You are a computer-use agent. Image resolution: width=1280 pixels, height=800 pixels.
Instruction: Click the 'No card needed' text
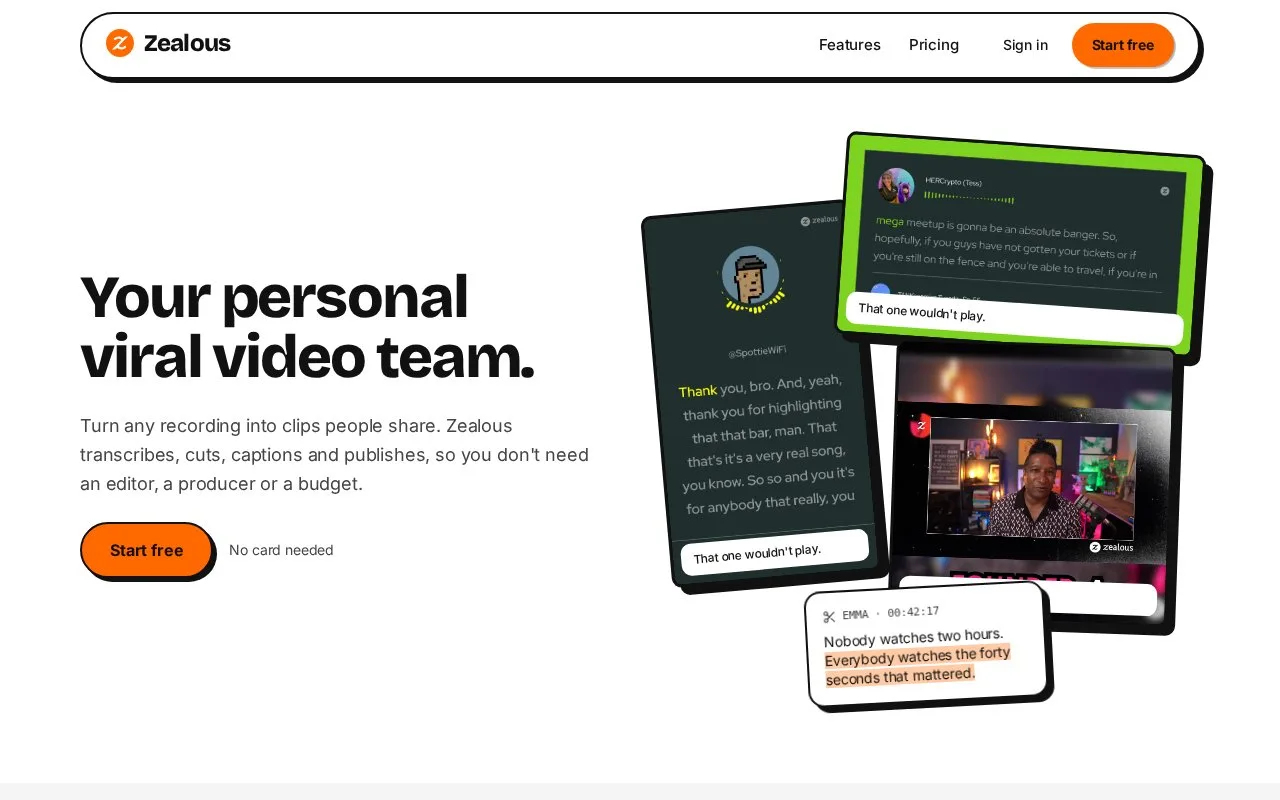[x=281, y=550]
